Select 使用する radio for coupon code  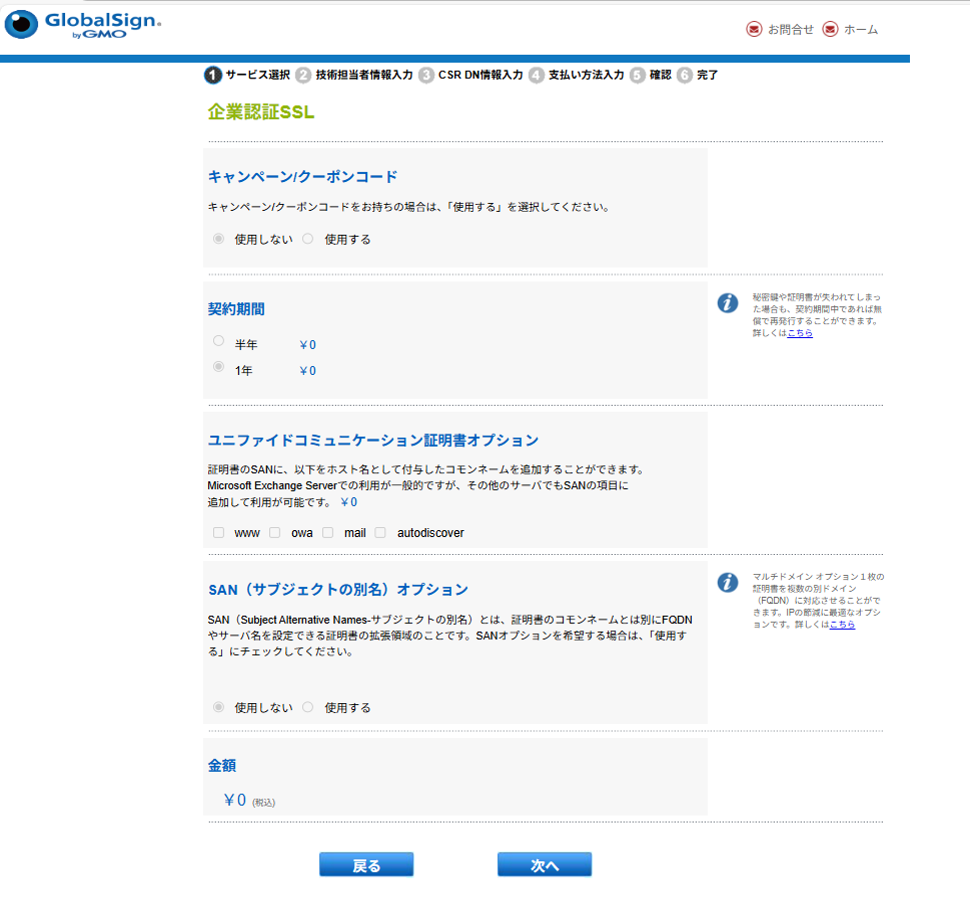point(308,239)
